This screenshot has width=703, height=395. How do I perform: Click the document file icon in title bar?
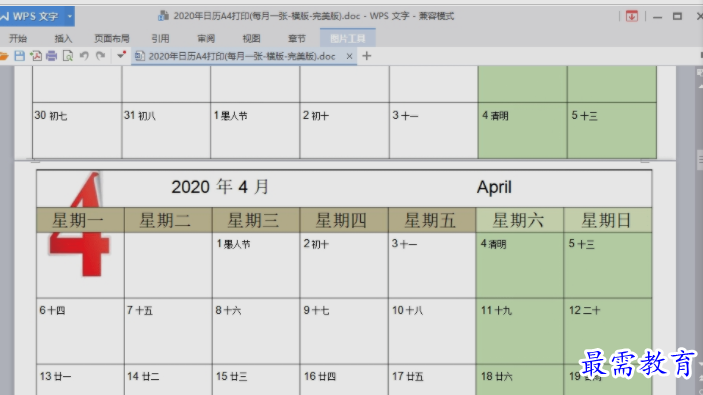(x=163, y=16)
